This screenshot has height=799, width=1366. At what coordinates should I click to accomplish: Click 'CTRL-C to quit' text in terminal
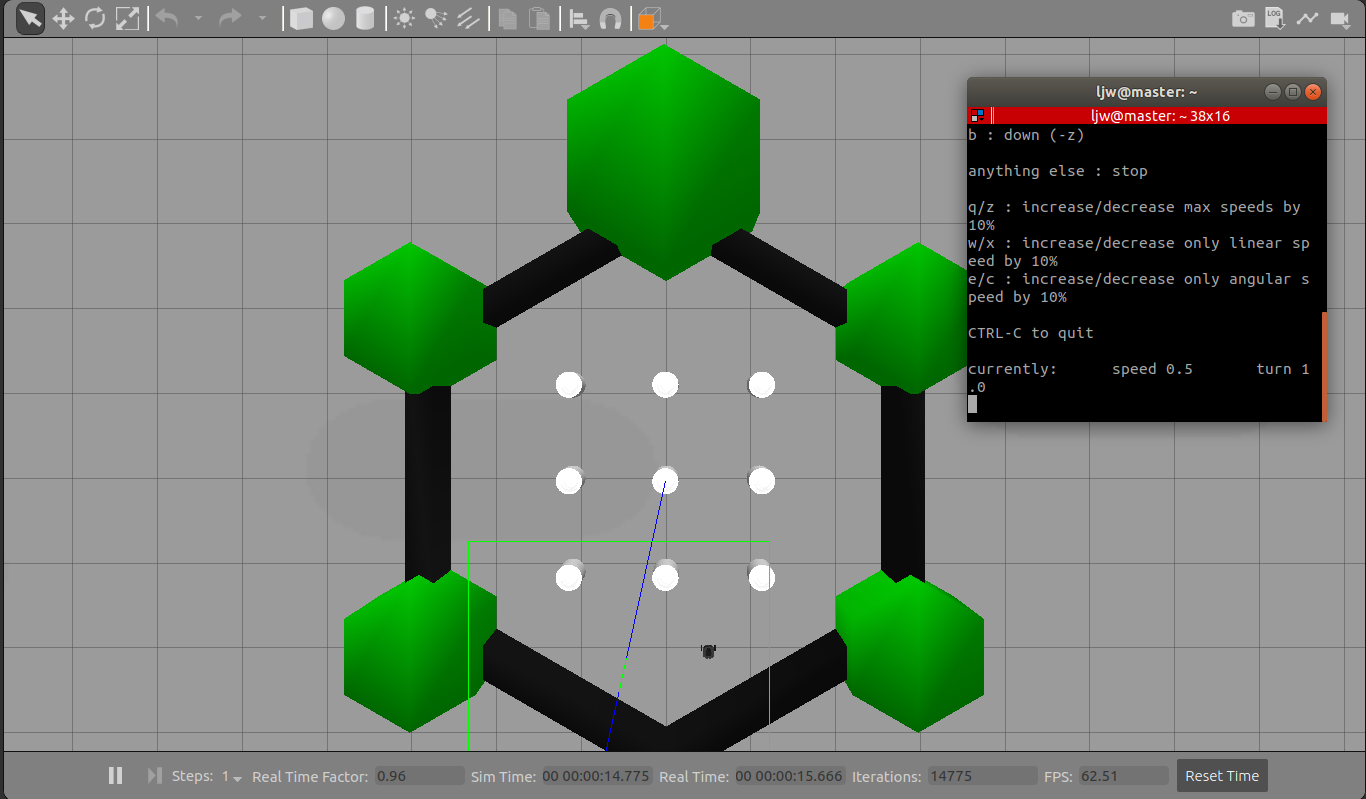click(x=1030, y=333)
